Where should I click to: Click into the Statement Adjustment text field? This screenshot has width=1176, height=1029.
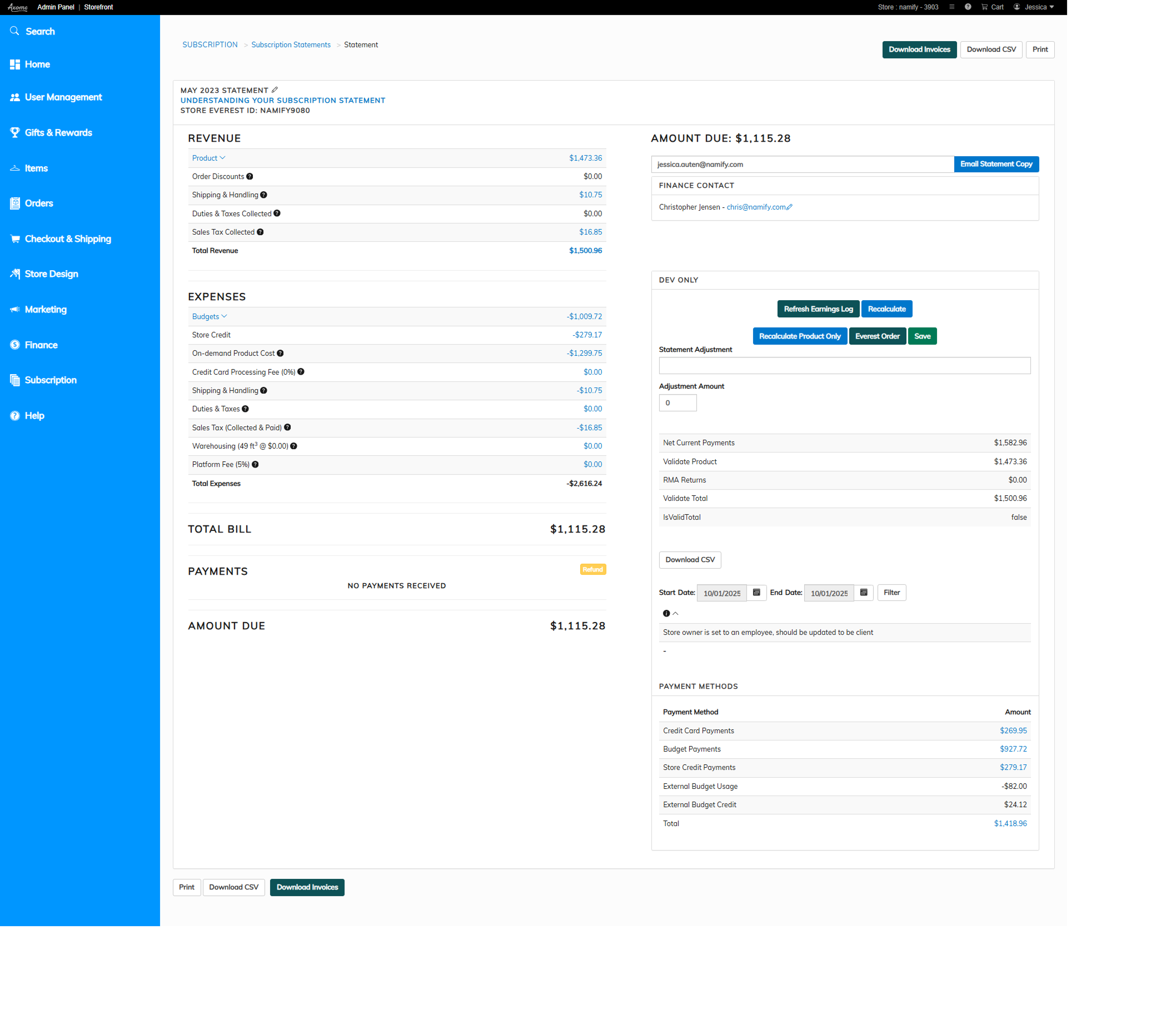pyautogui.click(x=844, y=366)
